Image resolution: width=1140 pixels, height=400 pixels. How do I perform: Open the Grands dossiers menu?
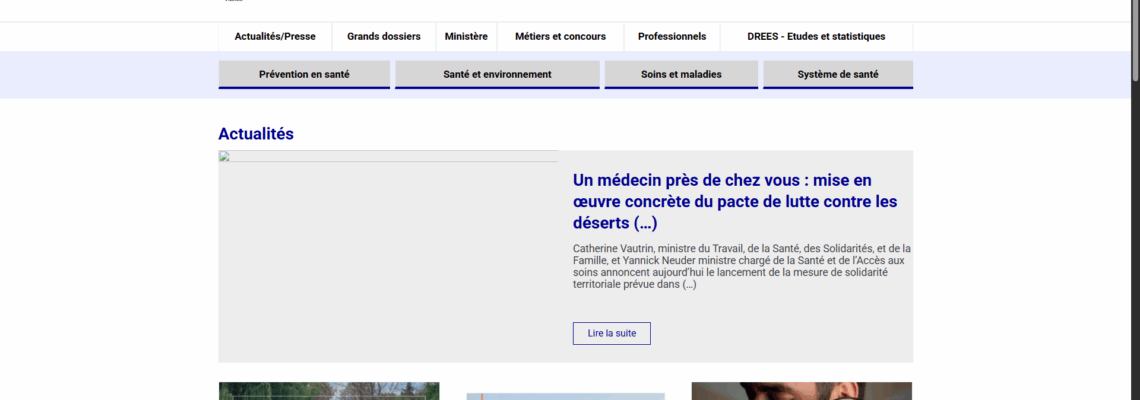[384, 36]
